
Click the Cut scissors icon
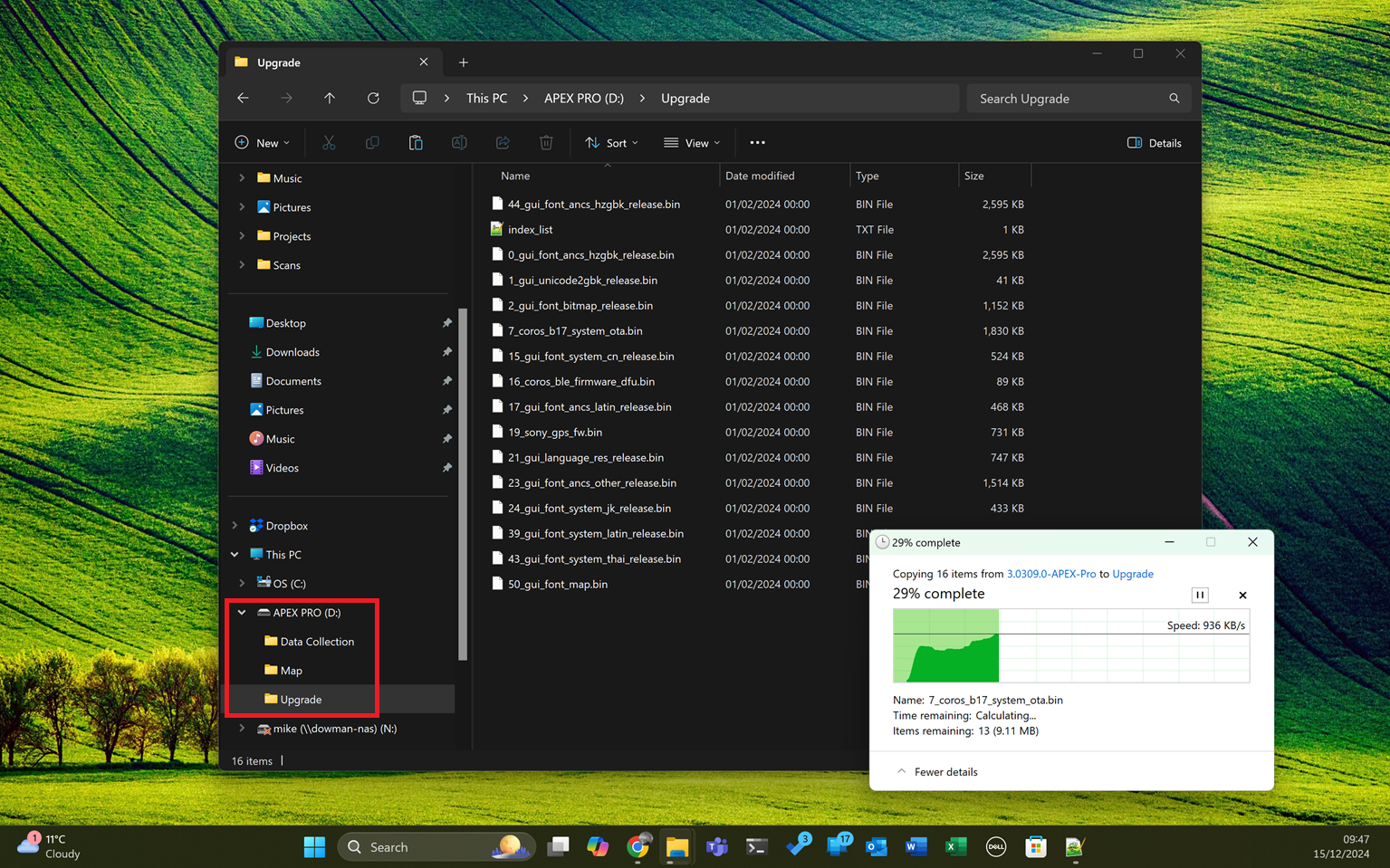point(329,143)
